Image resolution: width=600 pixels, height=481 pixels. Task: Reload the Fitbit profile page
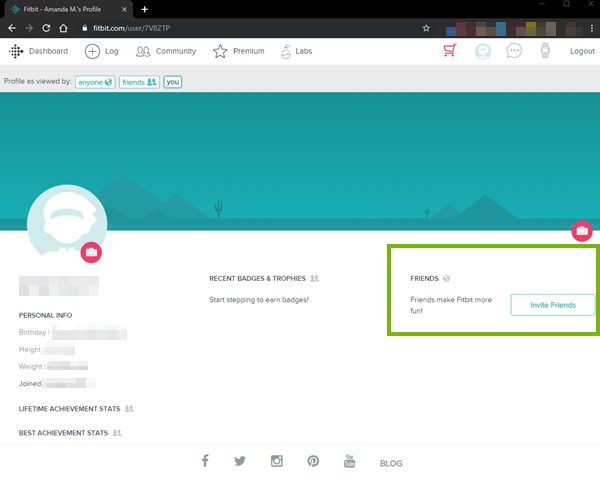(x=46, y=28)
